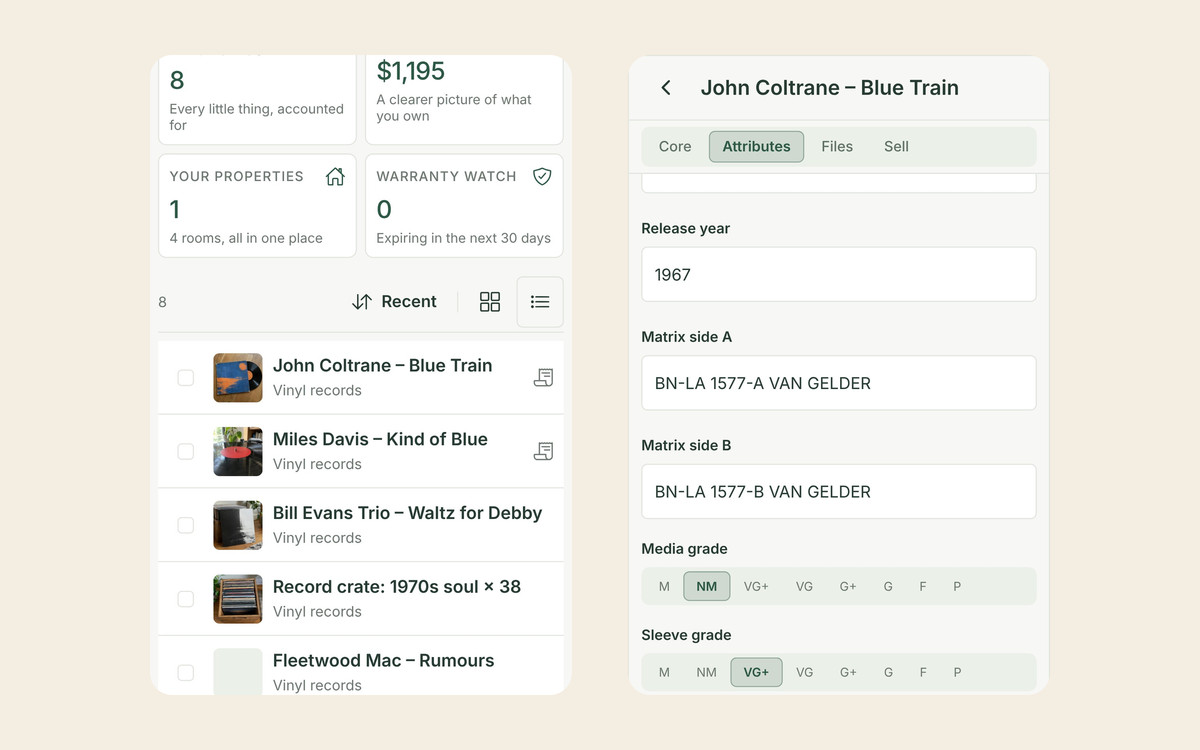
Task: Open the Your Properties card
Action: (257, 205)
